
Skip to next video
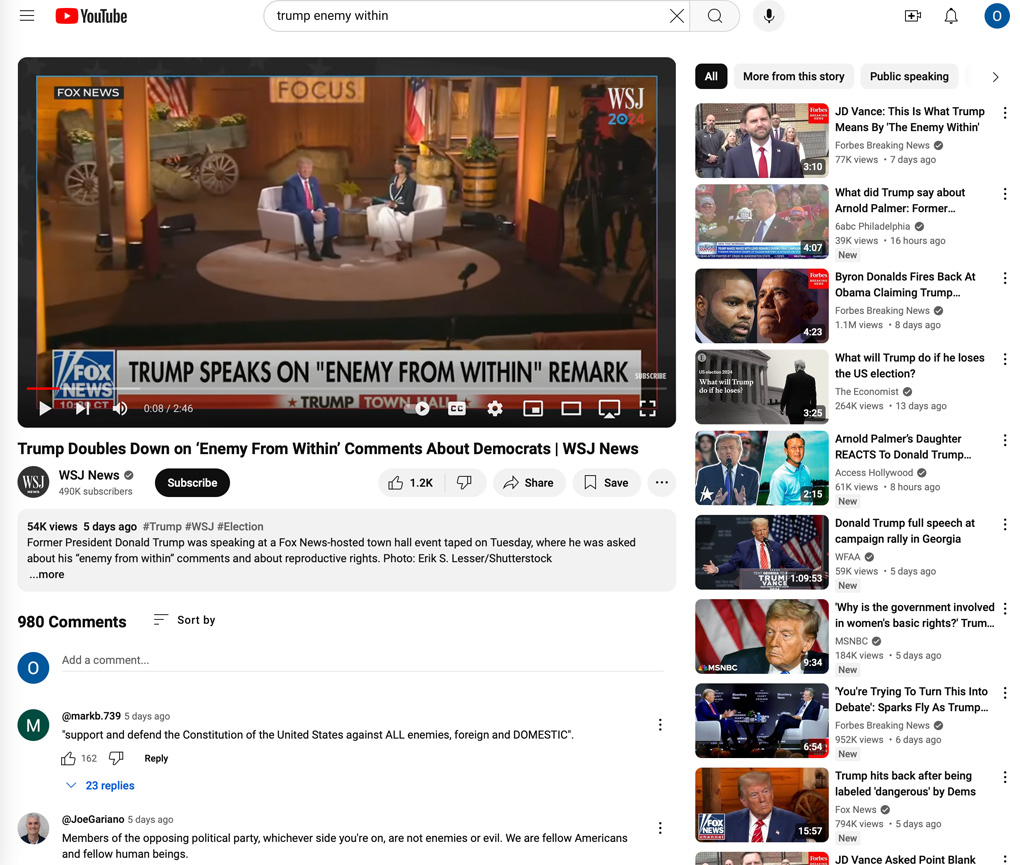(82, 408)
